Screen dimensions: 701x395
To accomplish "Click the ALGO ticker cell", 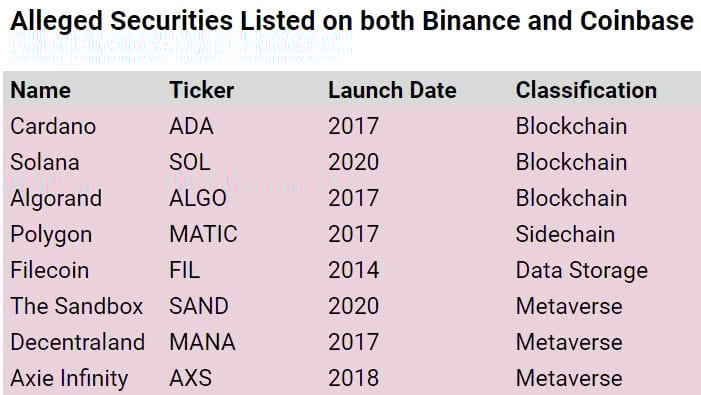I will pyautogui.click(x=198, y=198).
